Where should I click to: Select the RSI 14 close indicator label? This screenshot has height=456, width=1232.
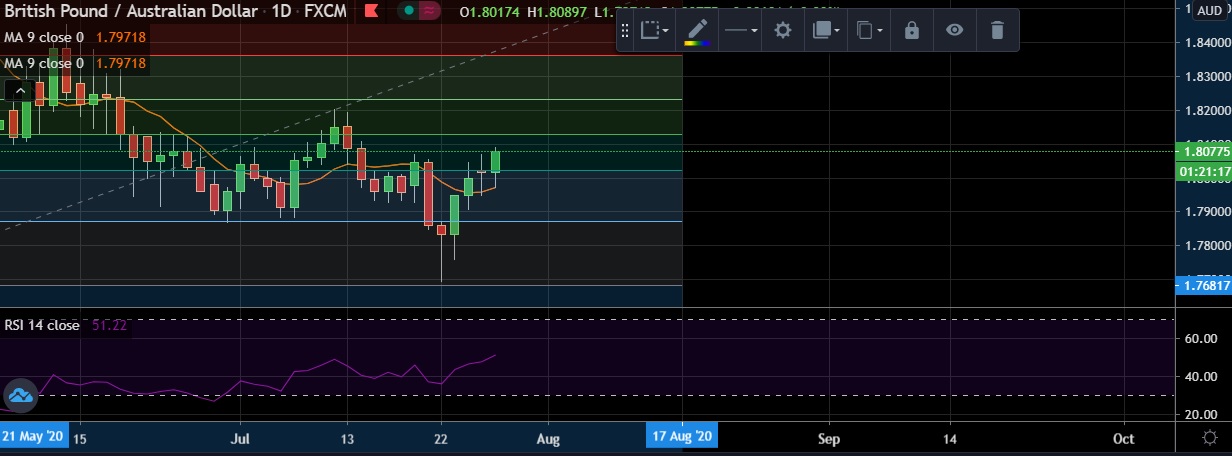[42, 325]
